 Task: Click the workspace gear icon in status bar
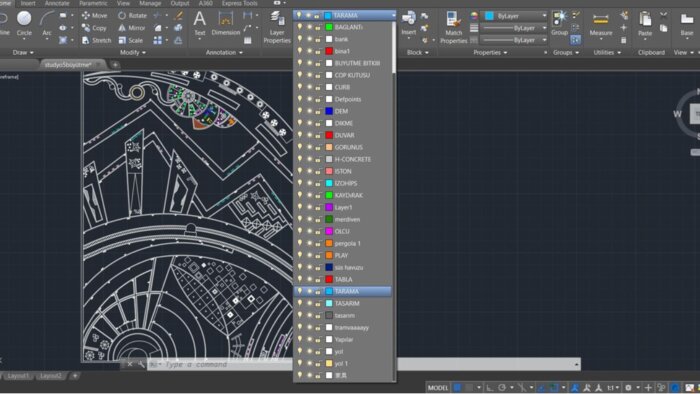[628, 388]
